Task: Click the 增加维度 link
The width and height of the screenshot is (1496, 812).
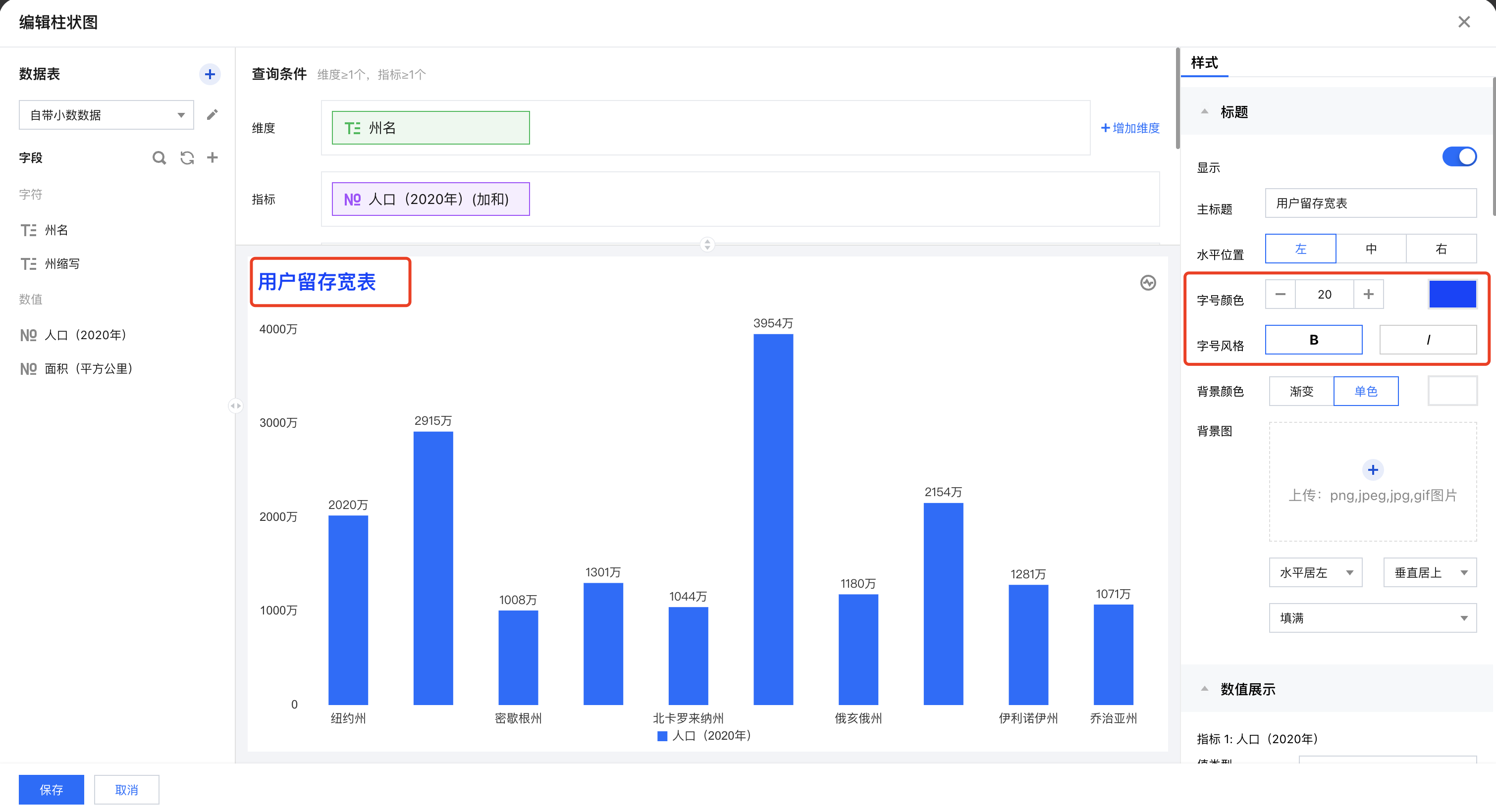Action: tap(1130, 128)
